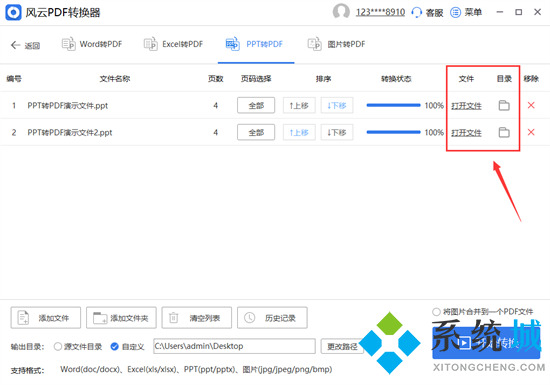The width and height of the screenshot is (550, 385).
Task: Click the 页数 column header
Action: tap(215, 79)
